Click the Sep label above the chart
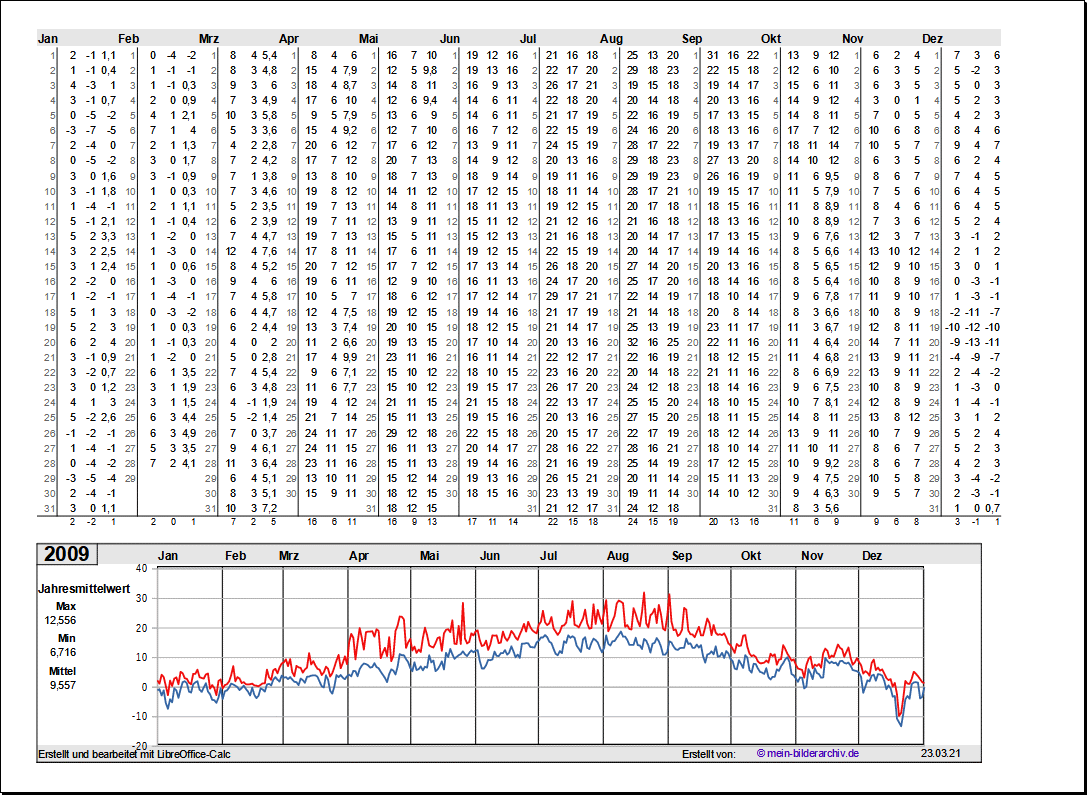Image resolution: width=1087 pixels, height=795 pixels. (682, 555)
